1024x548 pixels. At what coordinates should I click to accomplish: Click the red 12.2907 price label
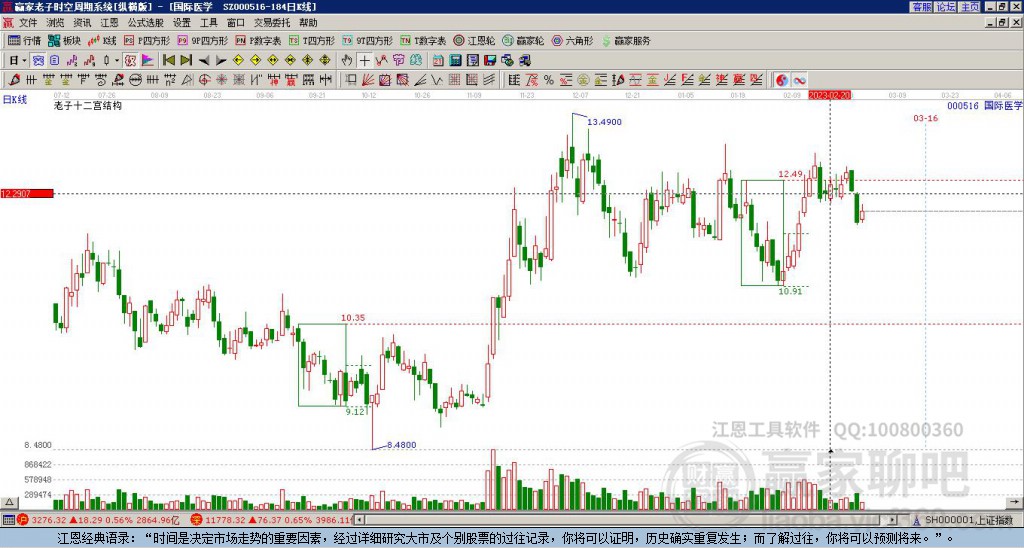pyautogui.click(x=27, y=193)
